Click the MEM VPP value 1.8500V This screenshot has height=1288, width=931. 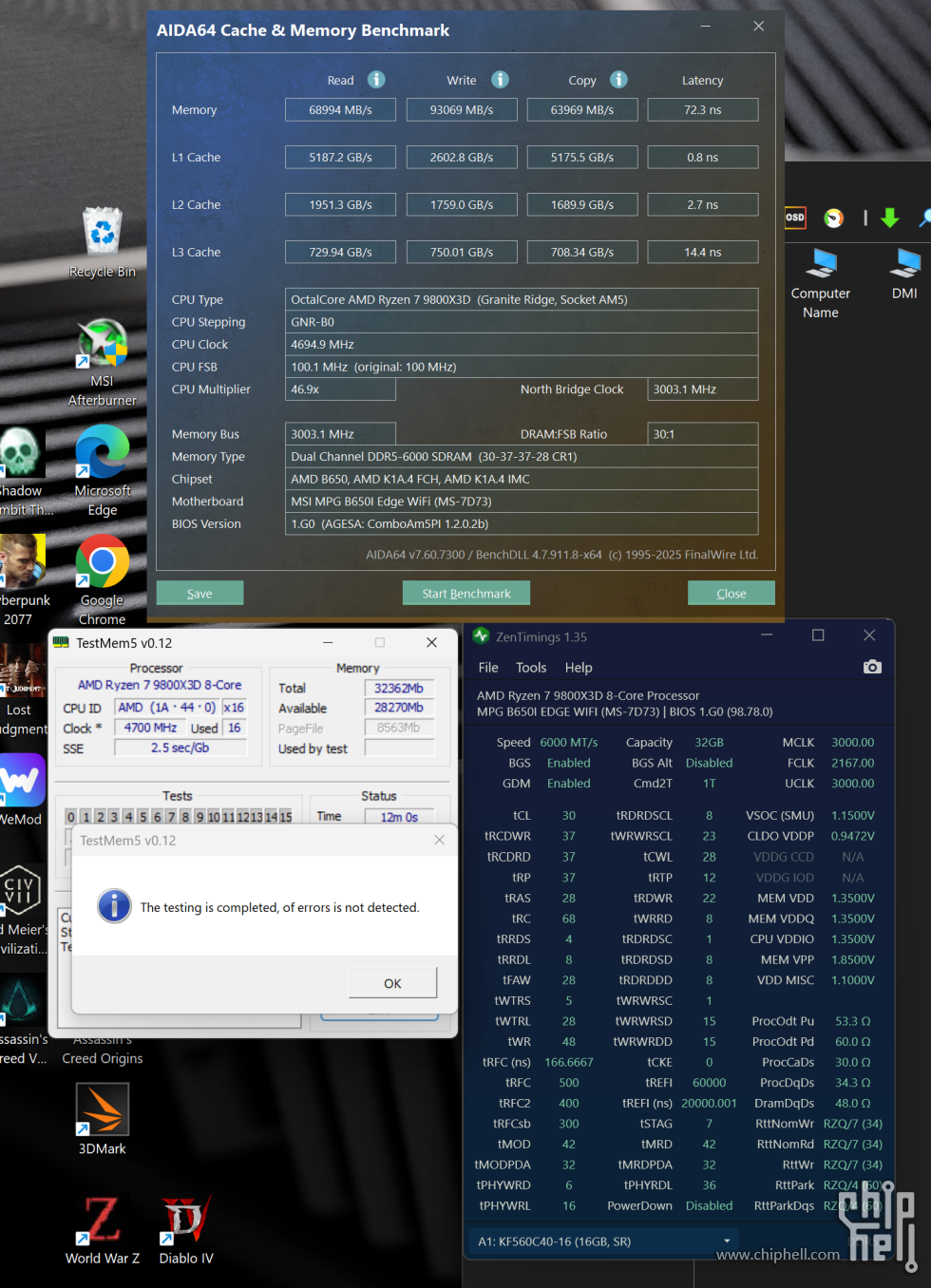point(853,959)
